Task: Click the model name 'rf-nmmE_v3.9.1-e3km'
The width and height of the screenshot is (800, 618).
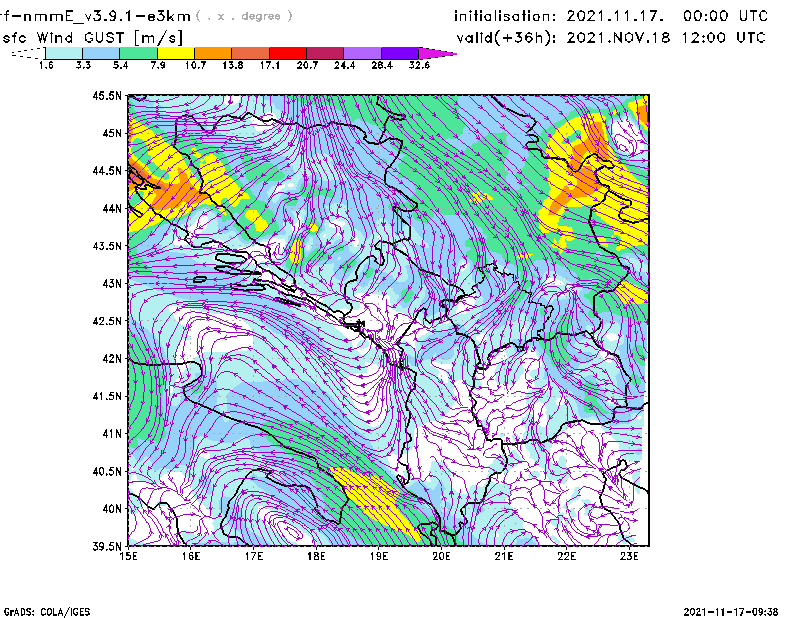Action: 95,16
